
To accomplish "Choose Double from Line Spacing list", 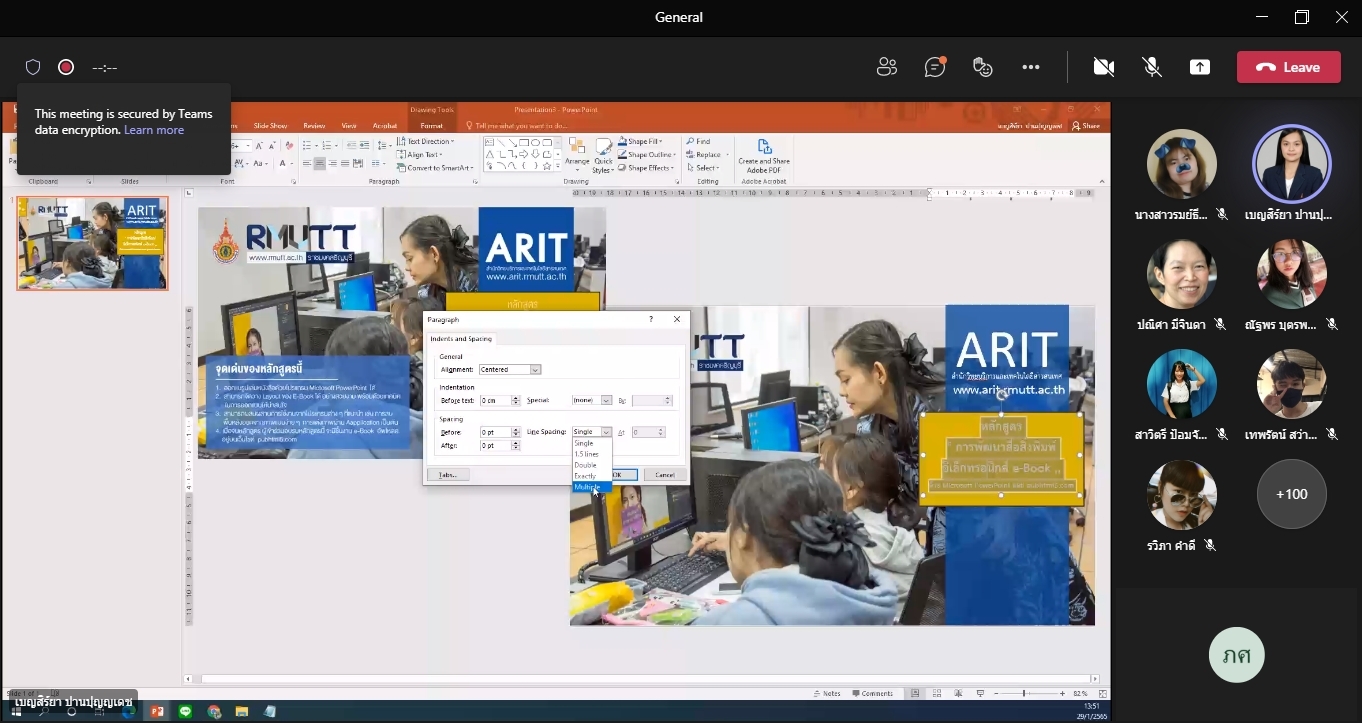I will click(592, 465).
